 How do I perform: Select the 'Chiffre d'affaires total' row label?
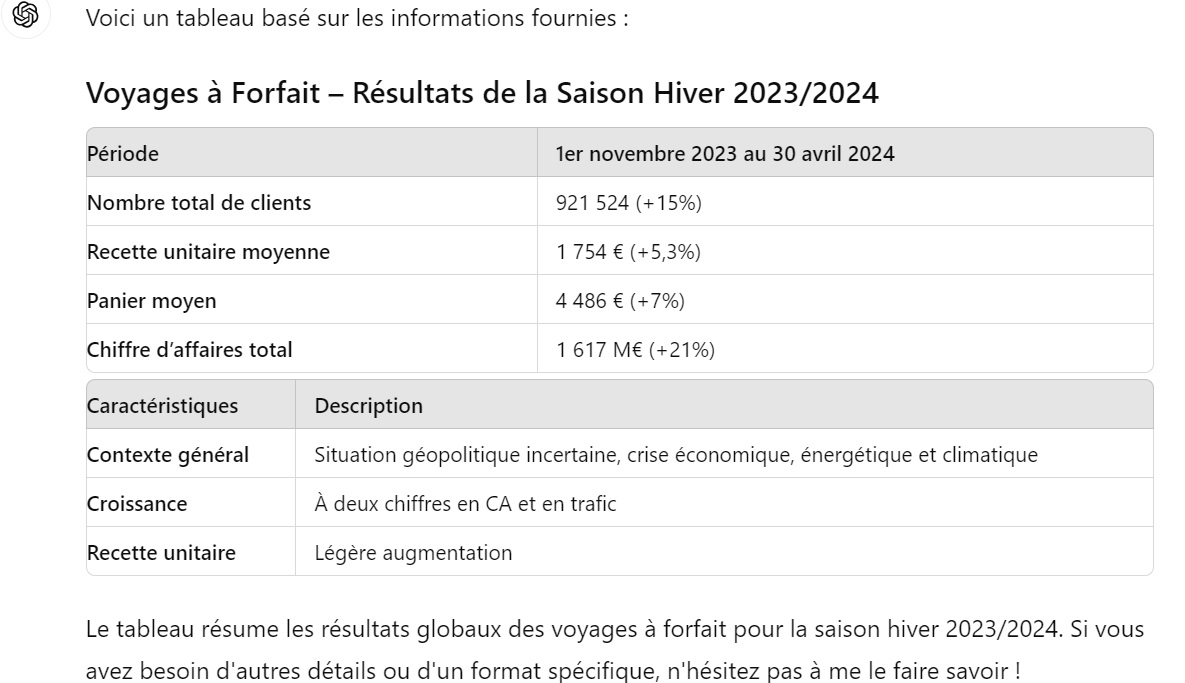pyautogui.click(x=190, y=350)
